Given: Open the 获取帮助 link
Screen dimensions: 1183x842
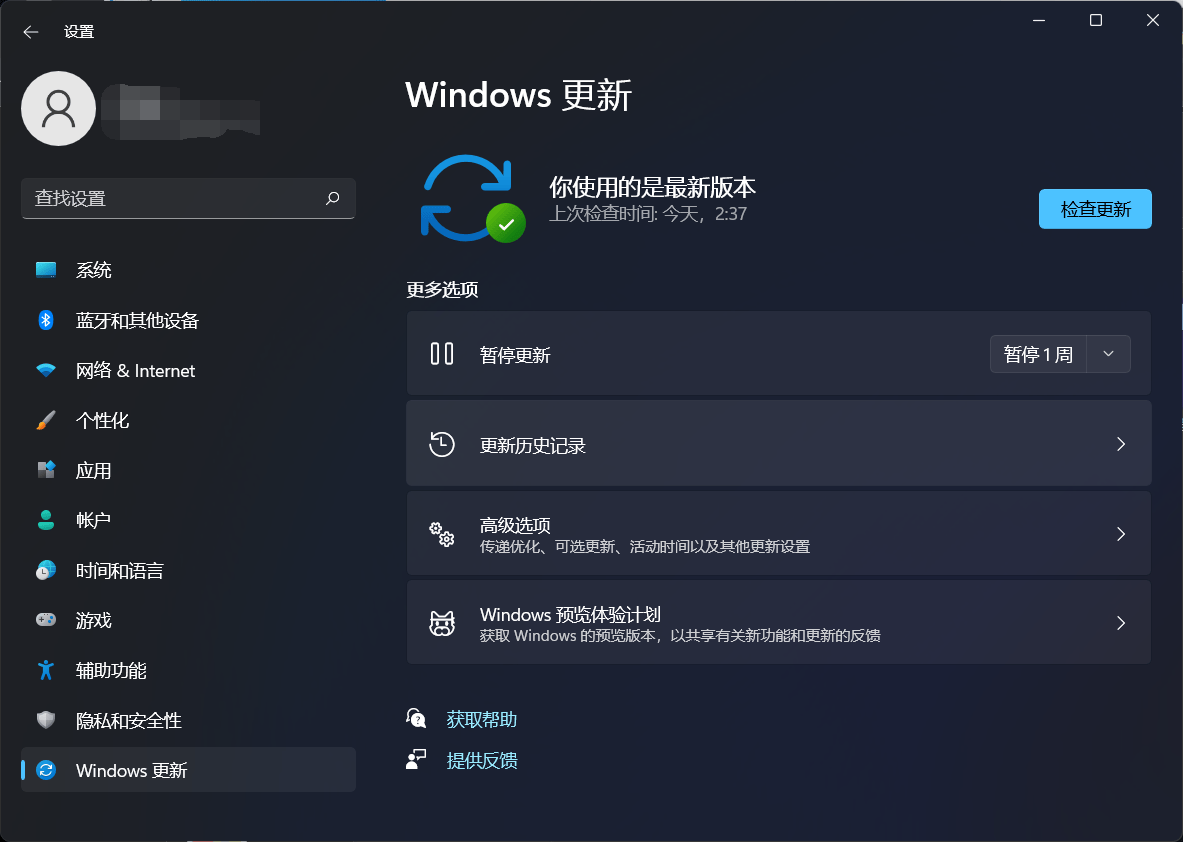Looking at the screenshot, I should pyautogui.click(x=481, y=718).
